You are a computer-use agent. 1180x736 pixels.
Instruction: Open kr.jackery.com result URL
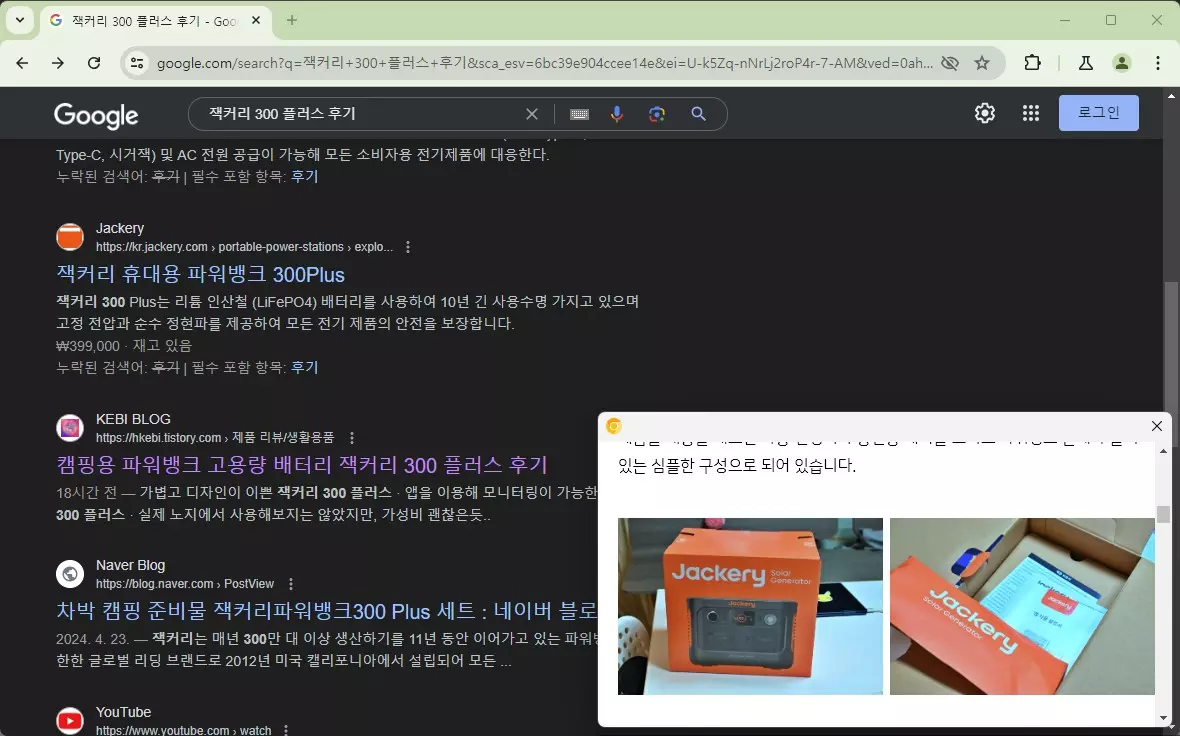(245, 247)
